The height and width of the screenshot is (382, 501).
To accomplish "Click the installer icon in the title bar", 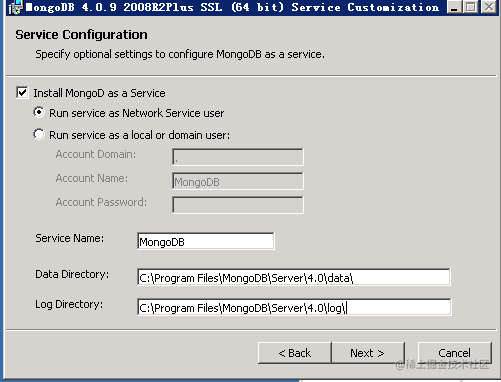I will (x=15, y=7).
